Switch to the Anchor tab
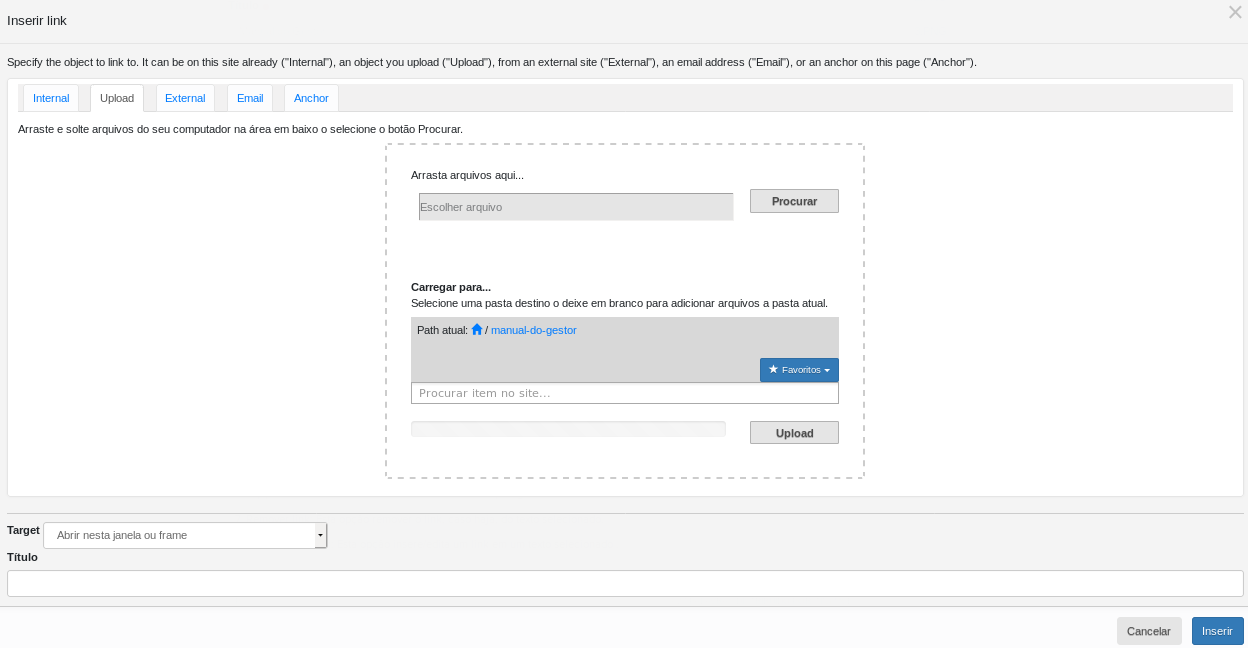 coord(311,98)
